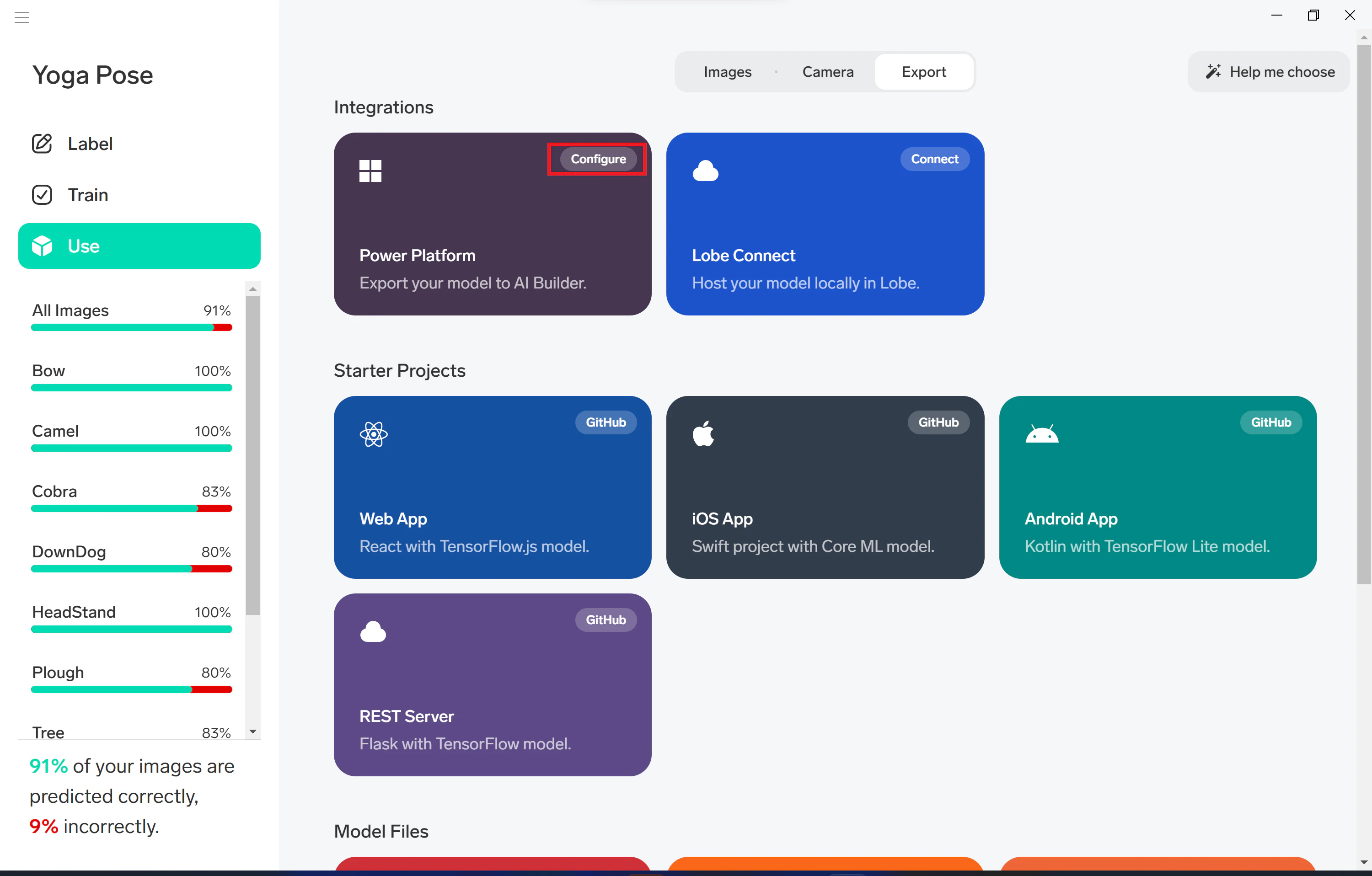Click the REST Server card title

[x=406, y=716]
